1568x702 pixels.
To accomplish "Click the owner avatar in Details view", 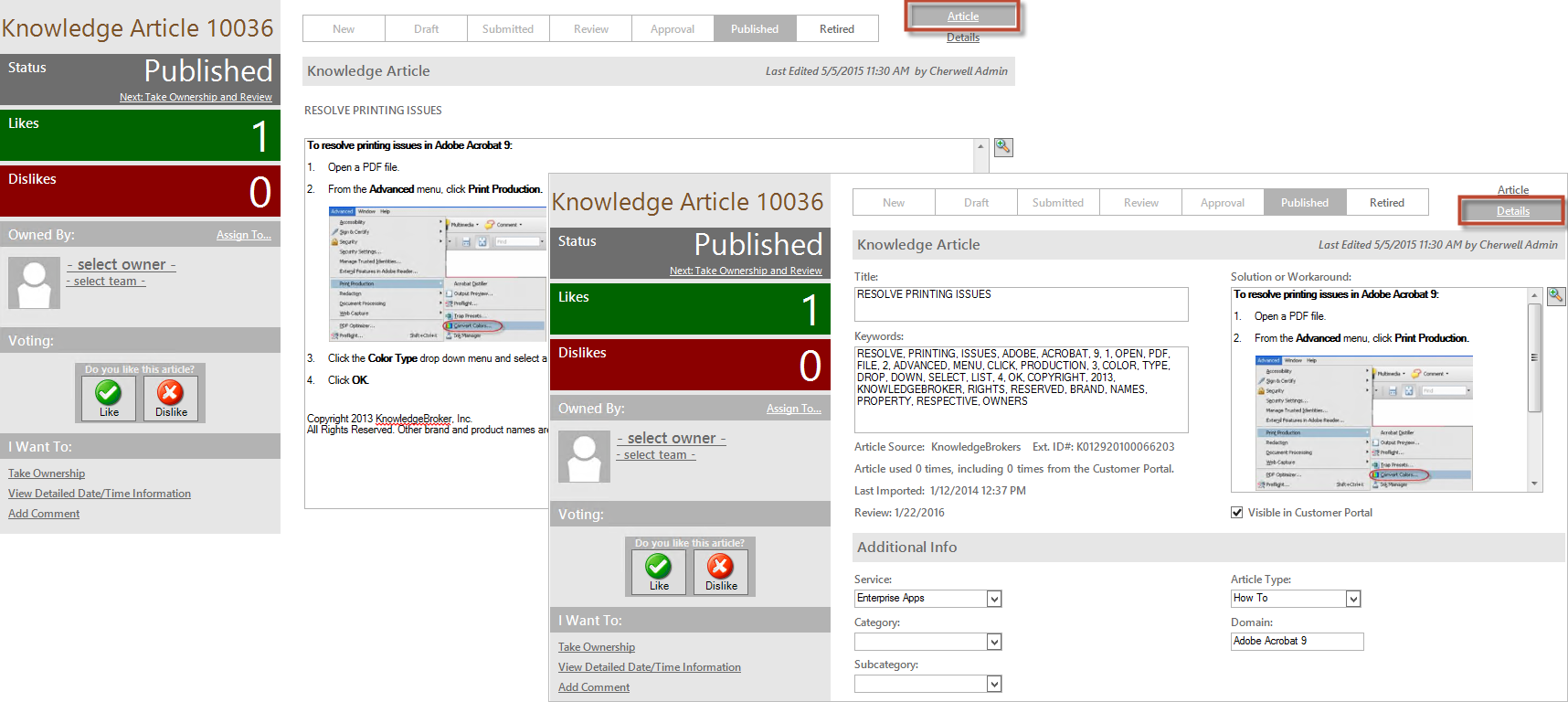I will pyautogui.click(x=584, y=456).
